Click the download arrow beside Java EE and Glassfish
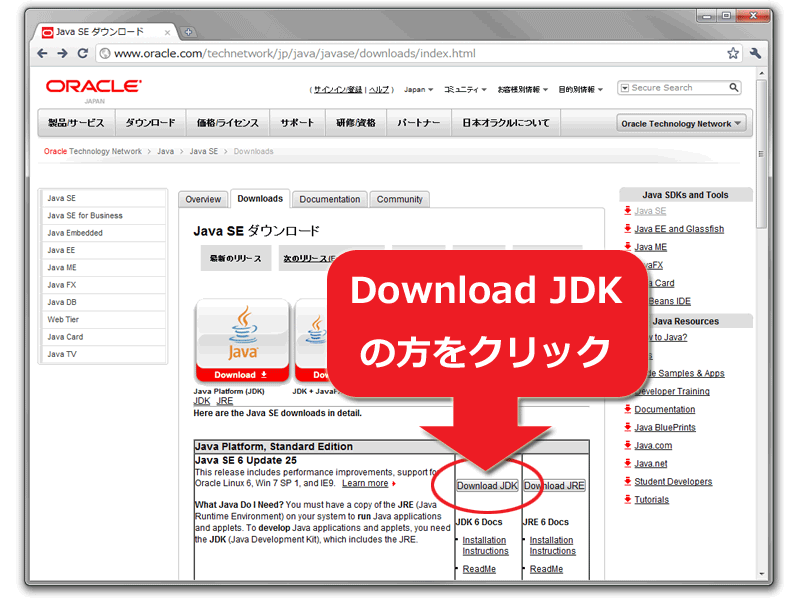This screenshot has height=600, width=800. point(628,229)
